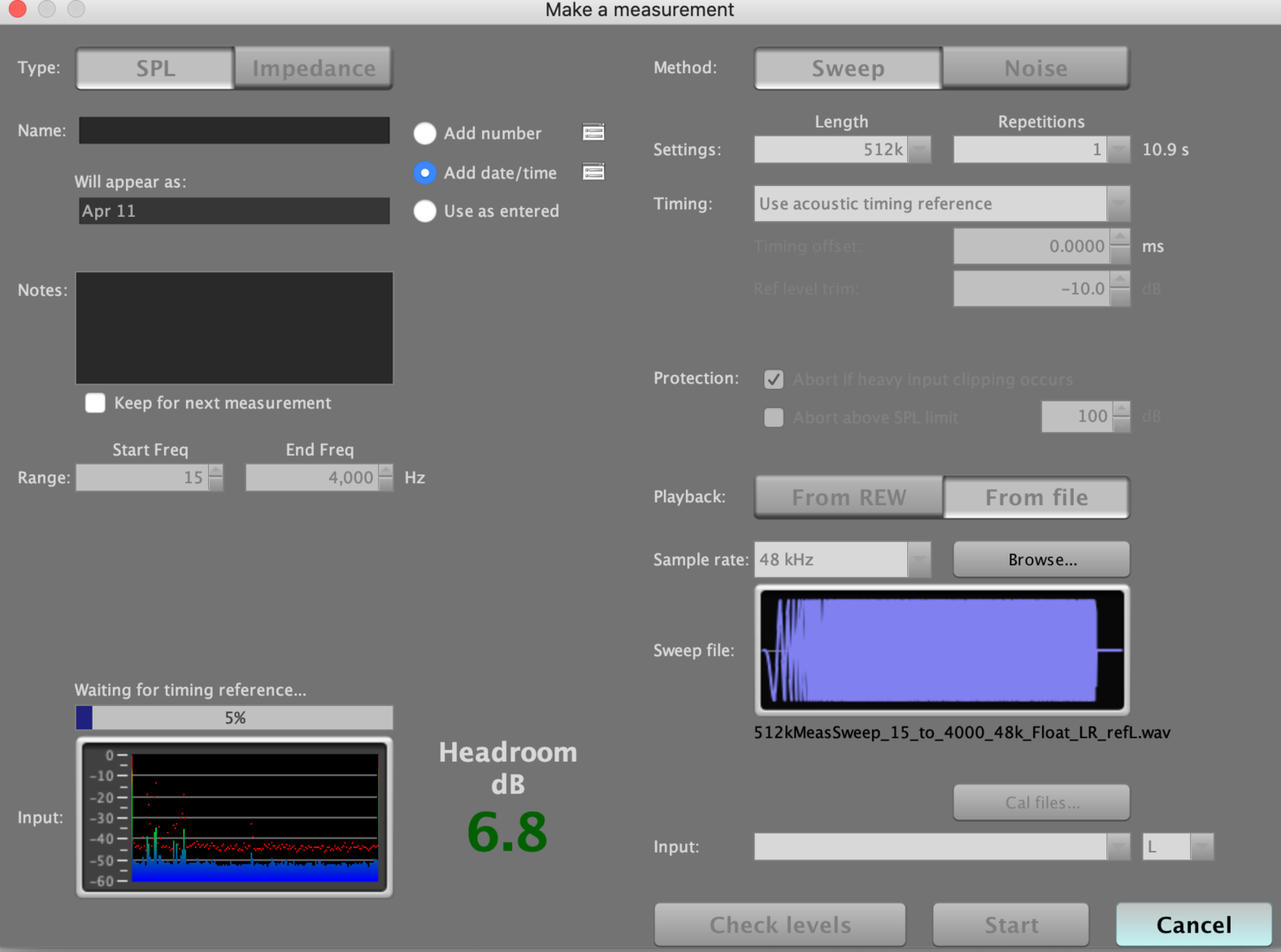Open the Add number settings icon
Screen dimensions: 1281x952
point(593,133)
